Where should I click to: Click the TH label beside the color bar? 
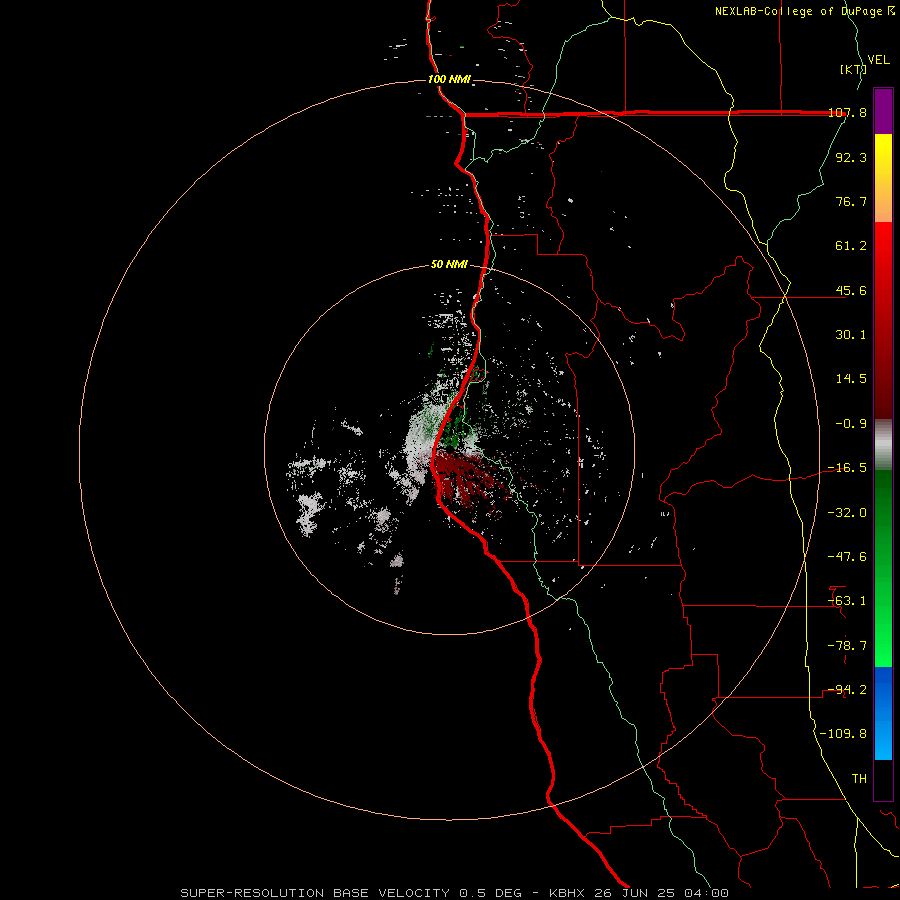[x=859, y=779]
